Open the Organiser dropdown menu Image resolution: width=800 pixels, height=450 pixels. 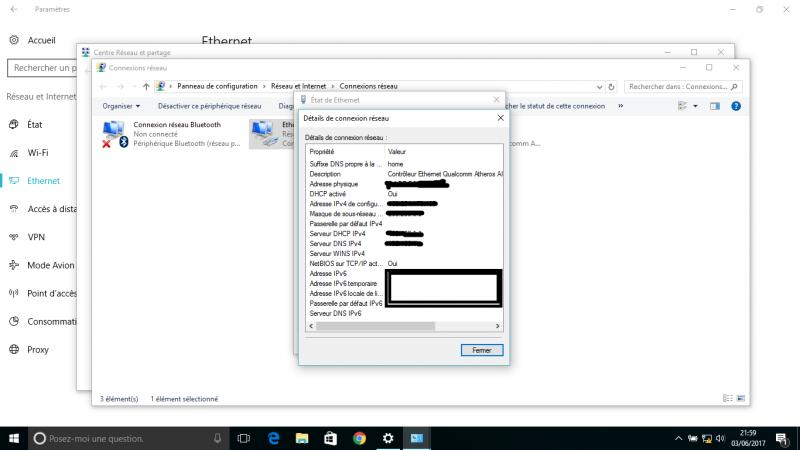121,106
